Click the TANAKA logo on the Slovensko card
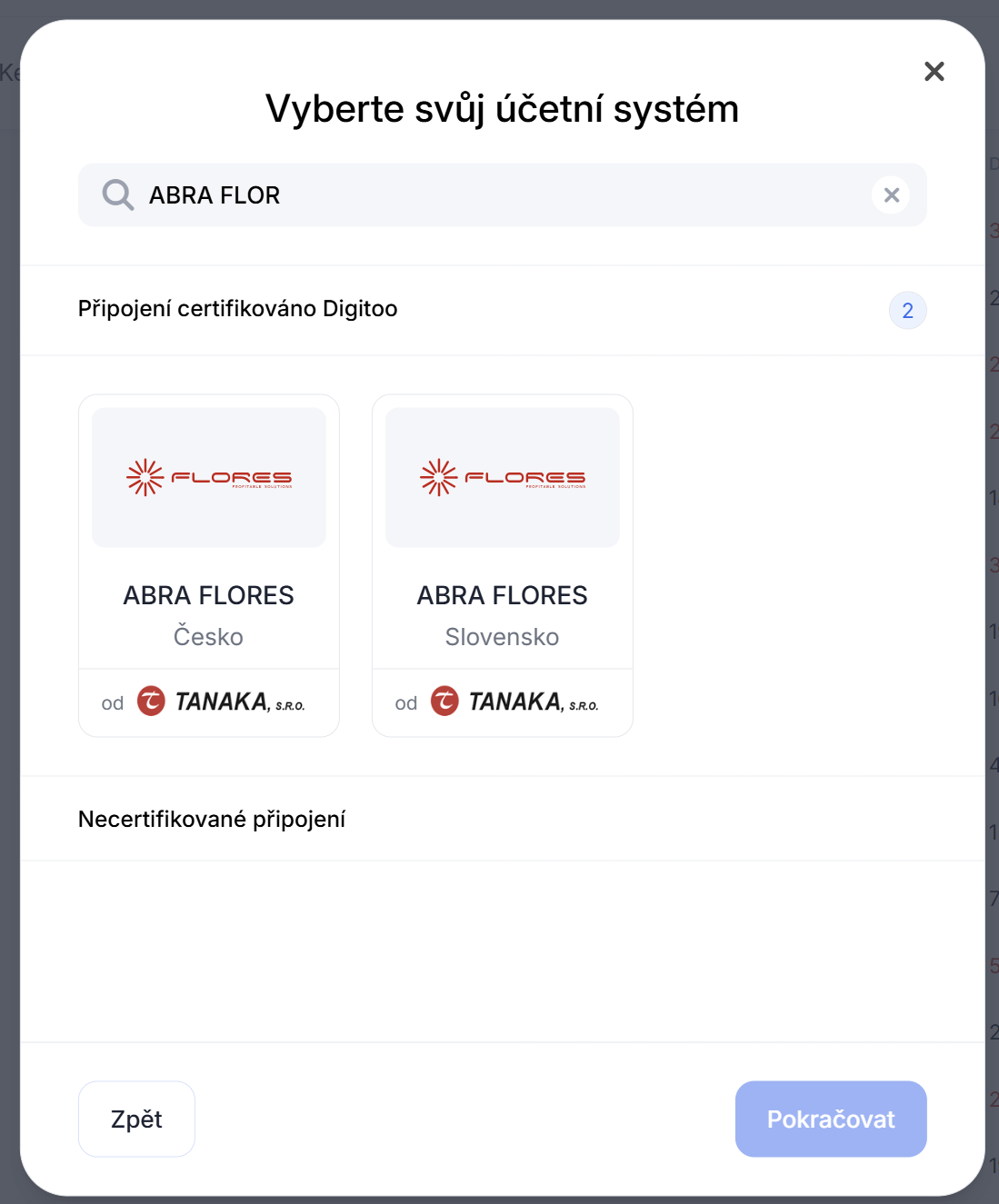 click(515, 702)
